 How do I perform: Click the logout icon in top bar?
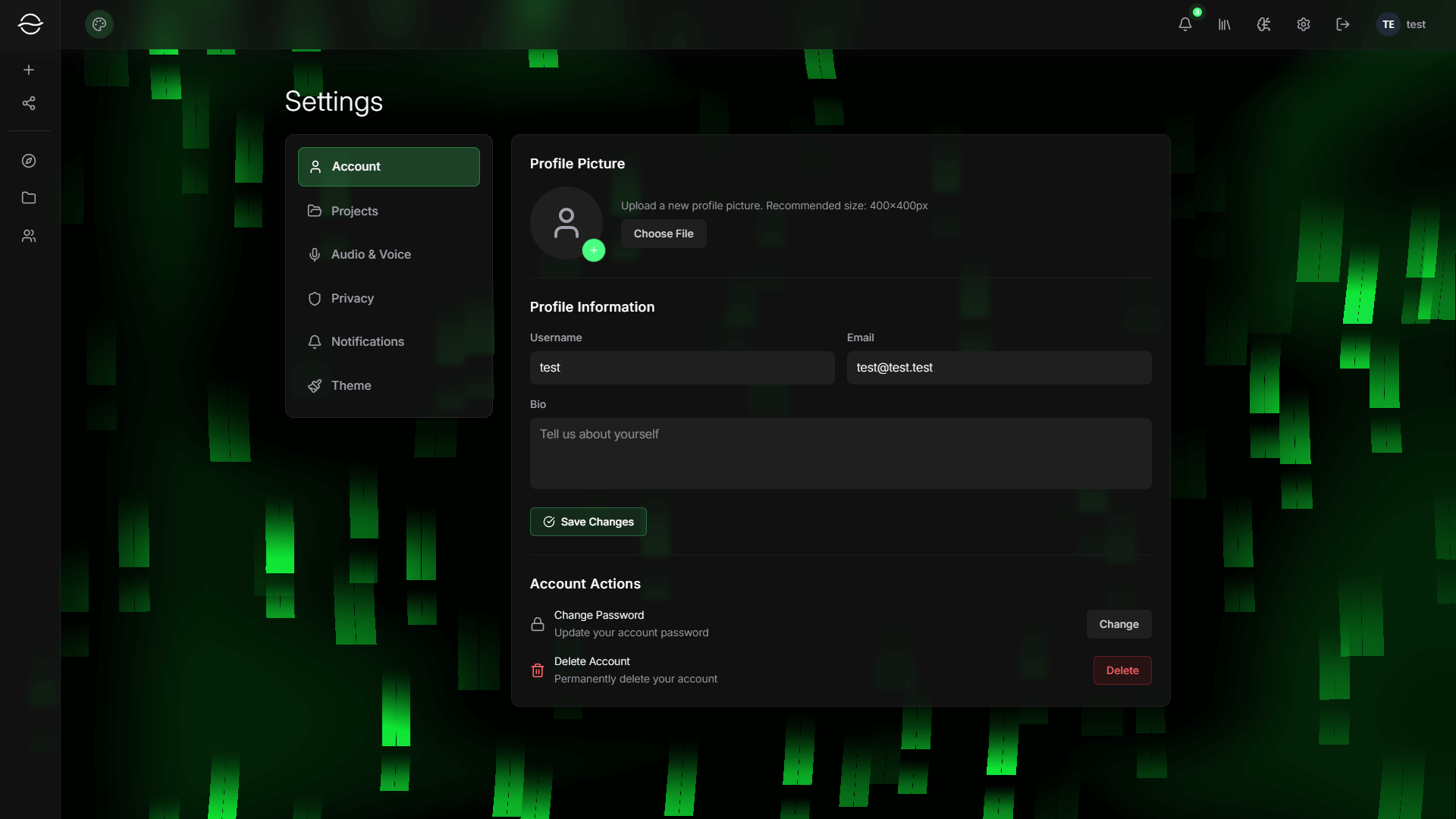[1343, 24]
